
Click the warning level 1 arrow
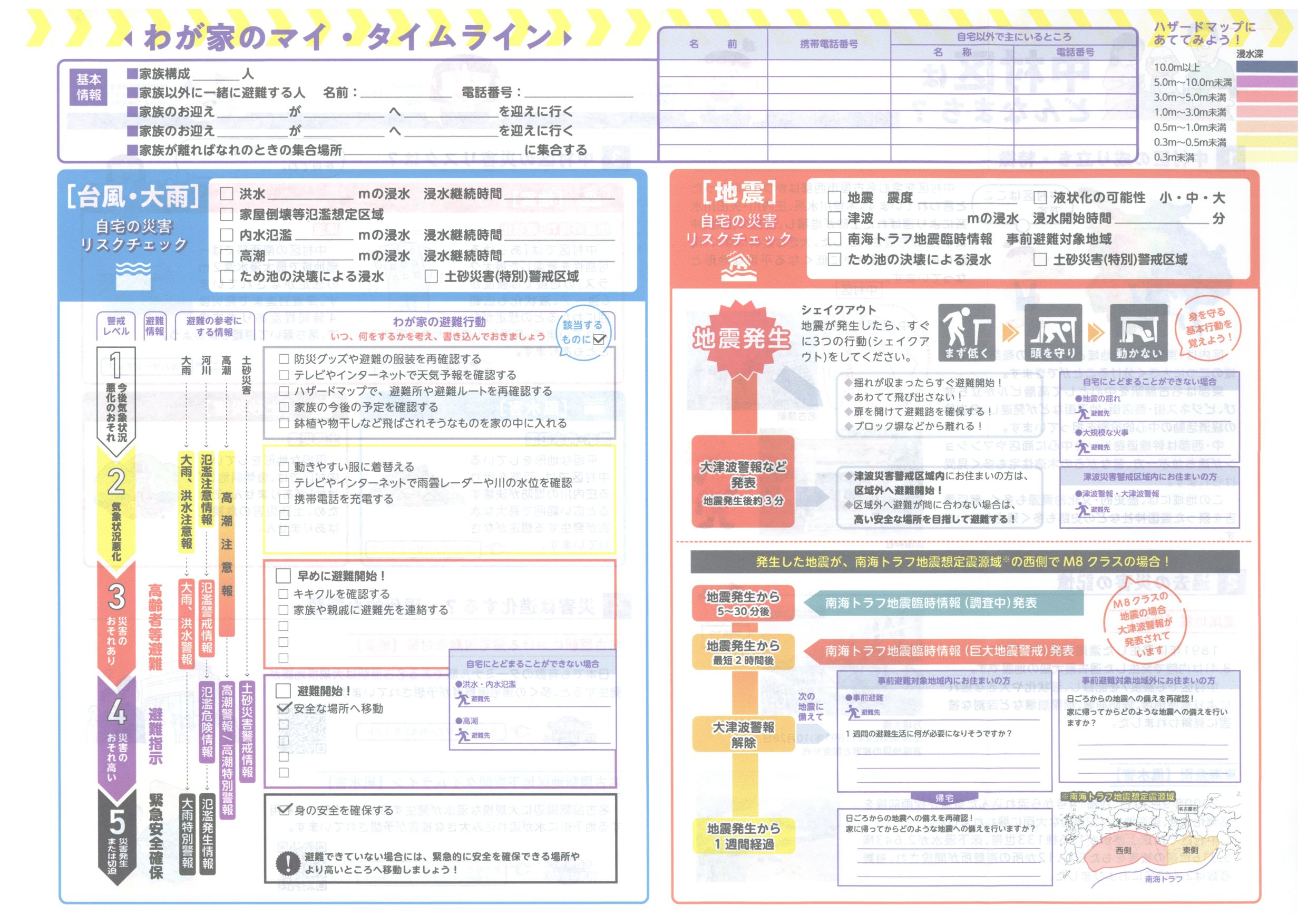116,401
